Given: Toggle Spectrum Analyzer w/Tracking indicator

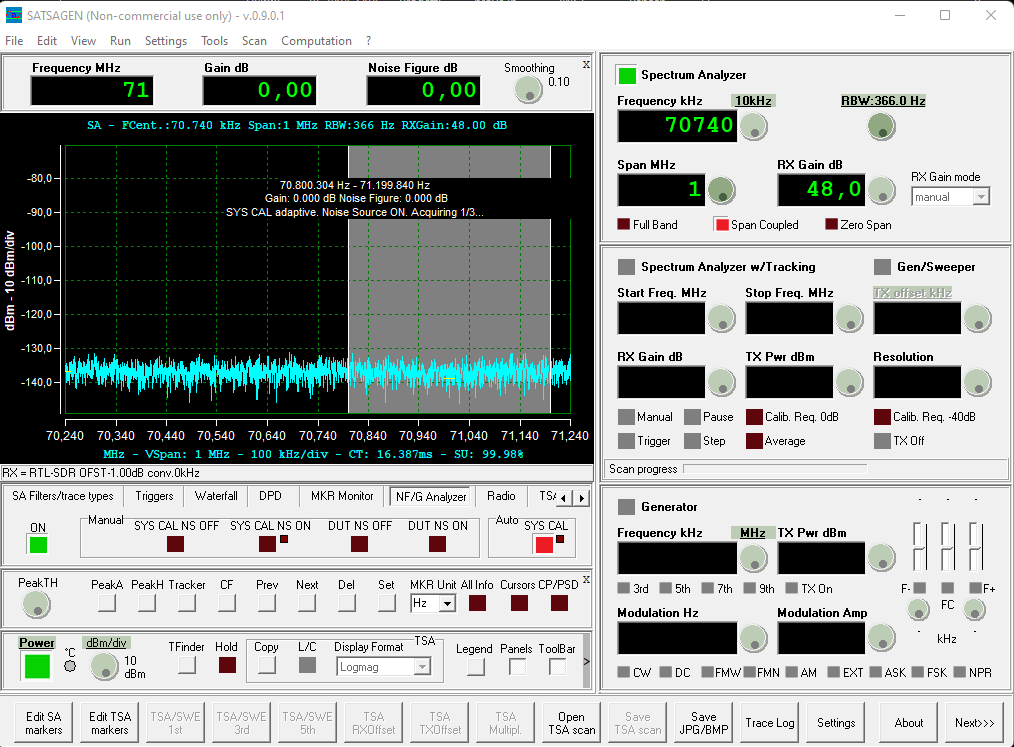Looking at the screenshot, I should tap(626, 266).
